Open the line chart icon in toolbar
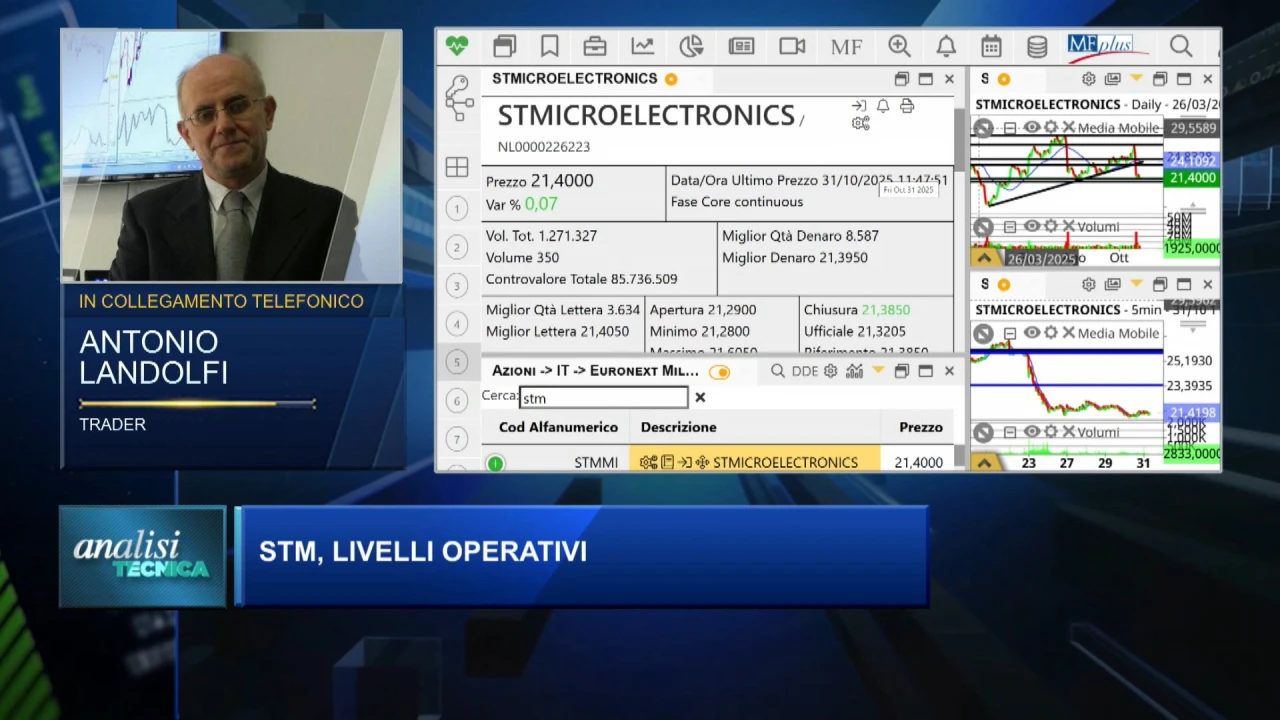Viewport: 1280px width, 720px height. point(642,46)
